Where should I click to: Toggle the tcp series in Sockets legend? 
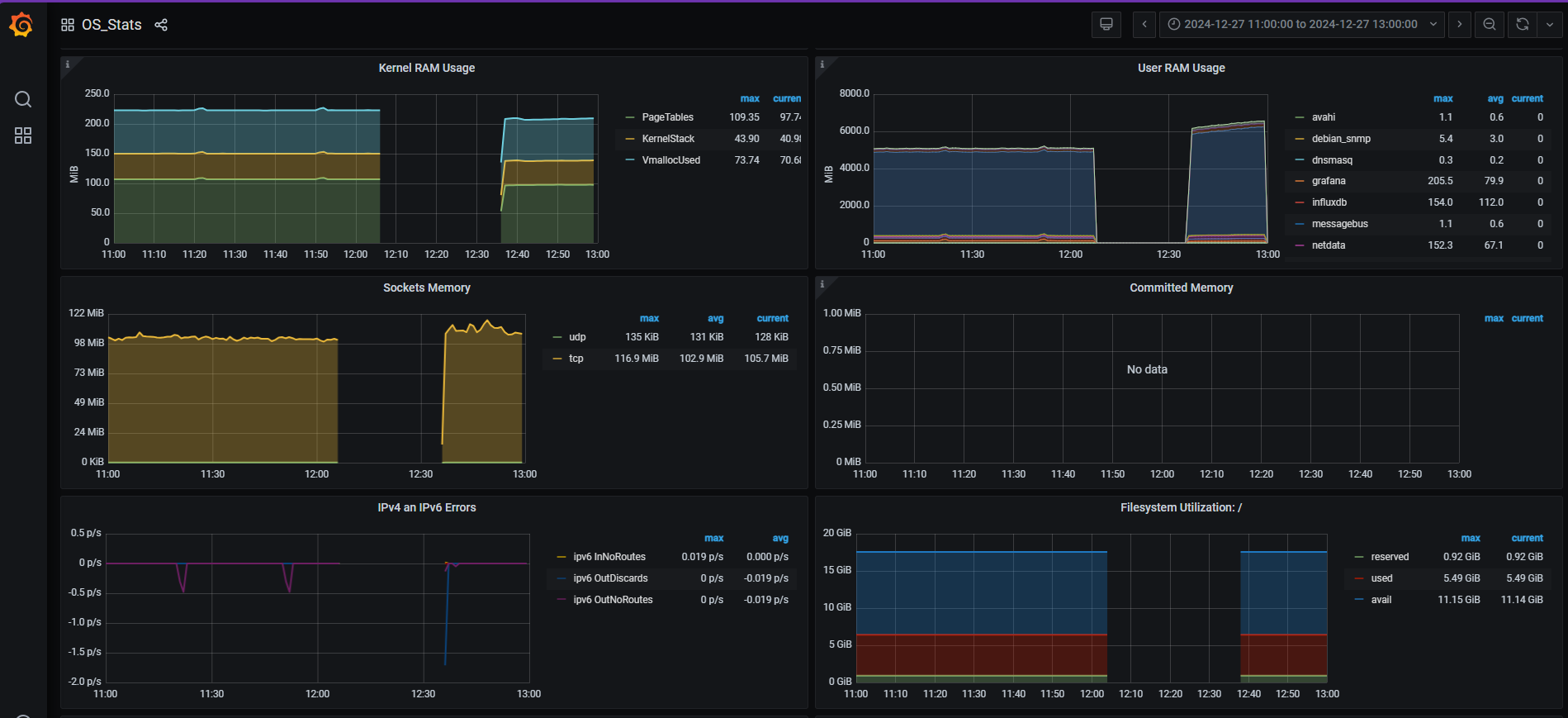pos(576,359)
